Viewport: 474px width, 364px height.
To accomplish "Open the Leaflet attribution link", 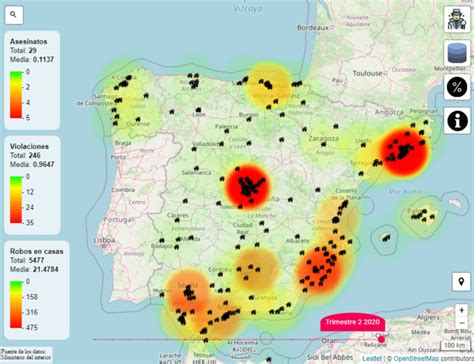I will [x=372, y=359].
